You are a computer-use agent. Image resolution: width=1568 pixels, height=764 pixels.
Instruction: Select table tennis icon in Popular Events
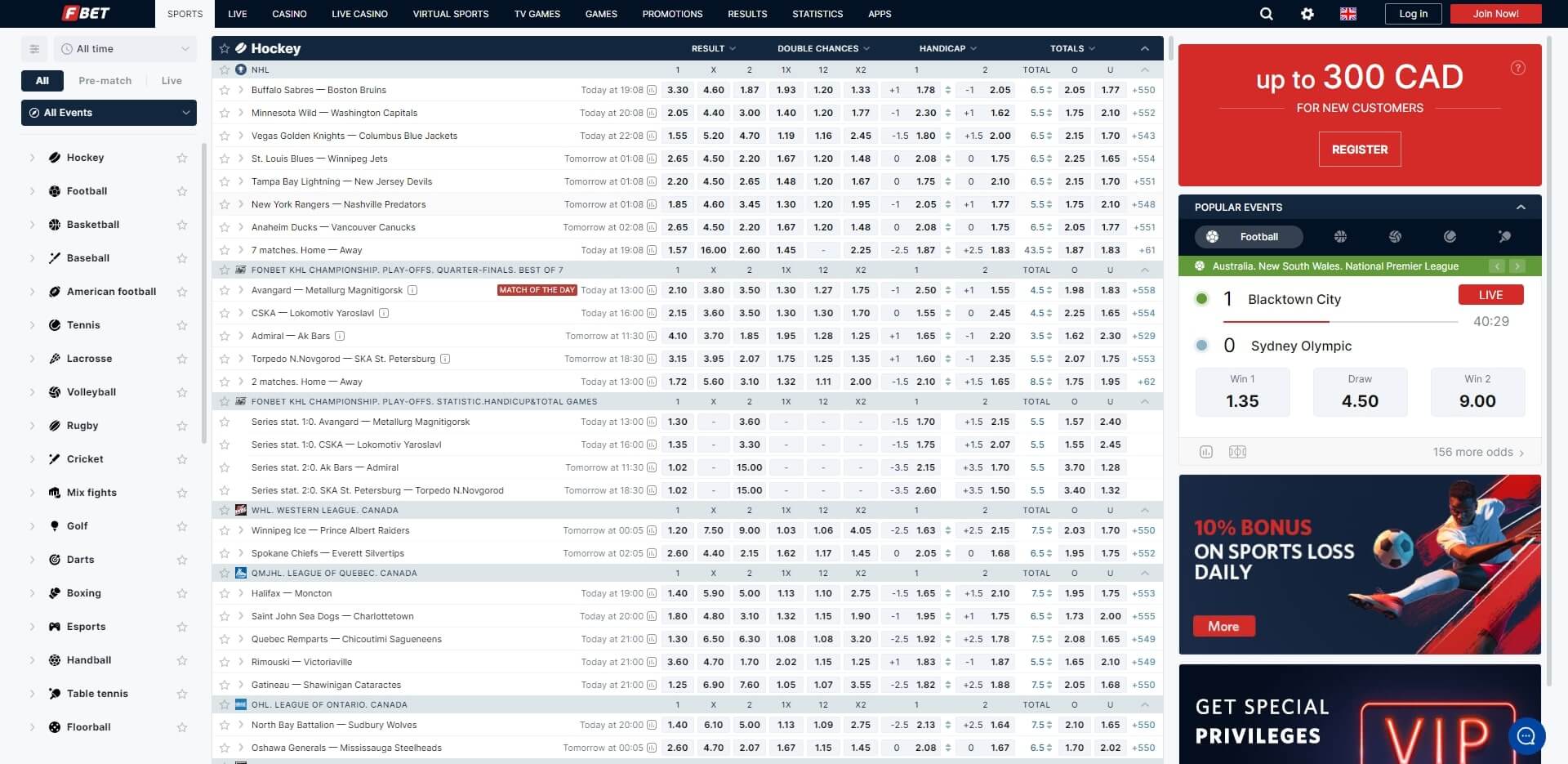[x=1504, y=237]
